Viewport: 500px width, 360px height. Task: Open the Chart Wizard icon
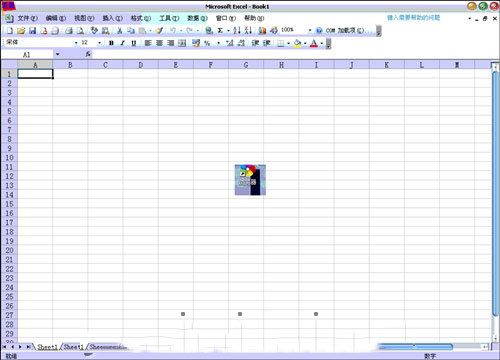coord(262,30)
